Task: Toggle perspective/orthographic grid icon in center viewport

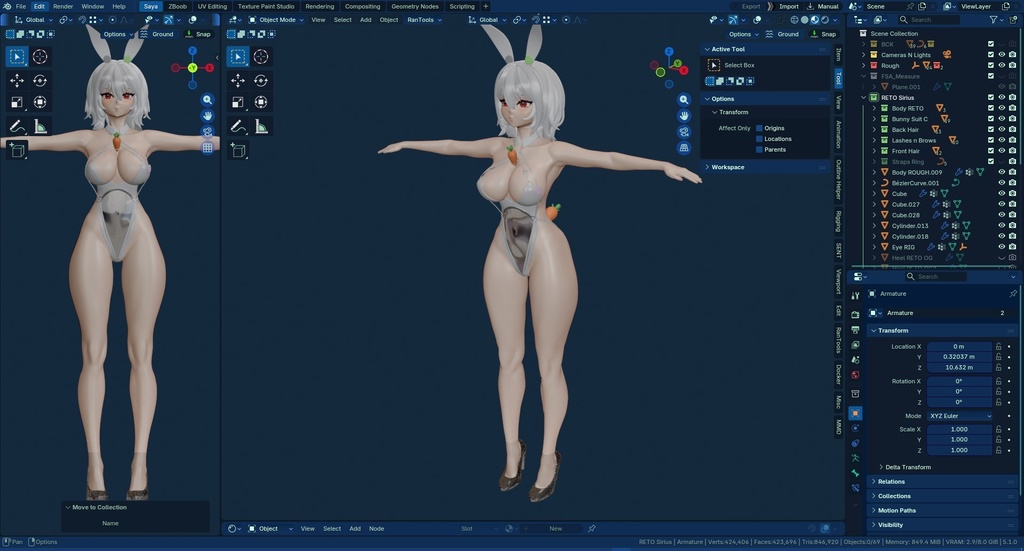Action: (684, 148)
